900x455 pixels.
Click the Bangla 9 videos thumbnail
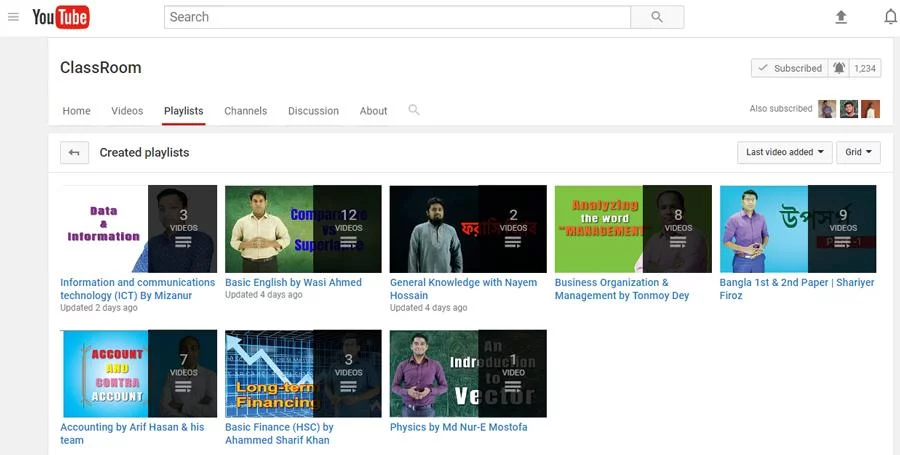(x=798, y=229)
